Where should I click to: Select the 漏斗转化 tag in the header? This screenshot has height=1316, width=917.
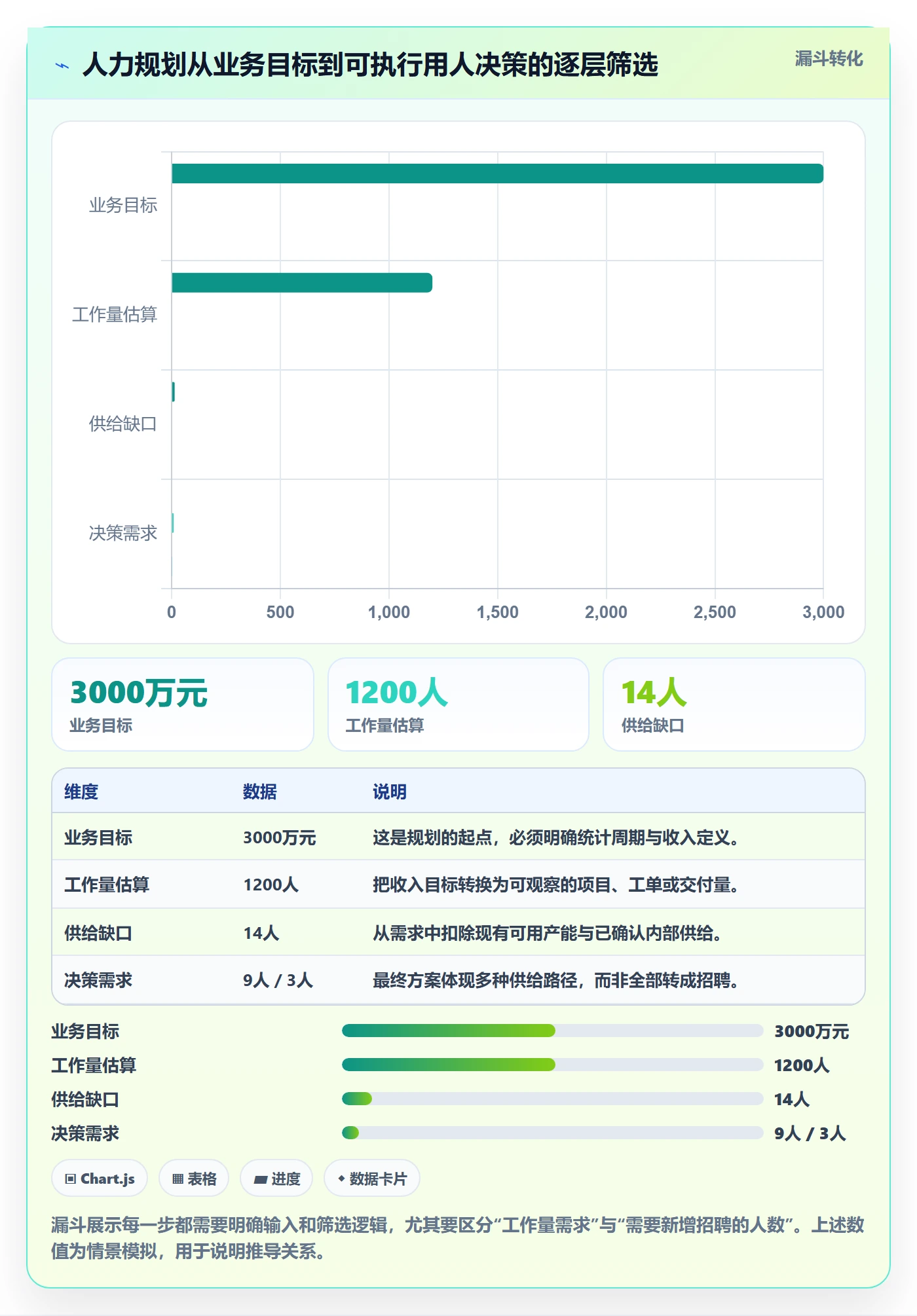click(829, 59)
